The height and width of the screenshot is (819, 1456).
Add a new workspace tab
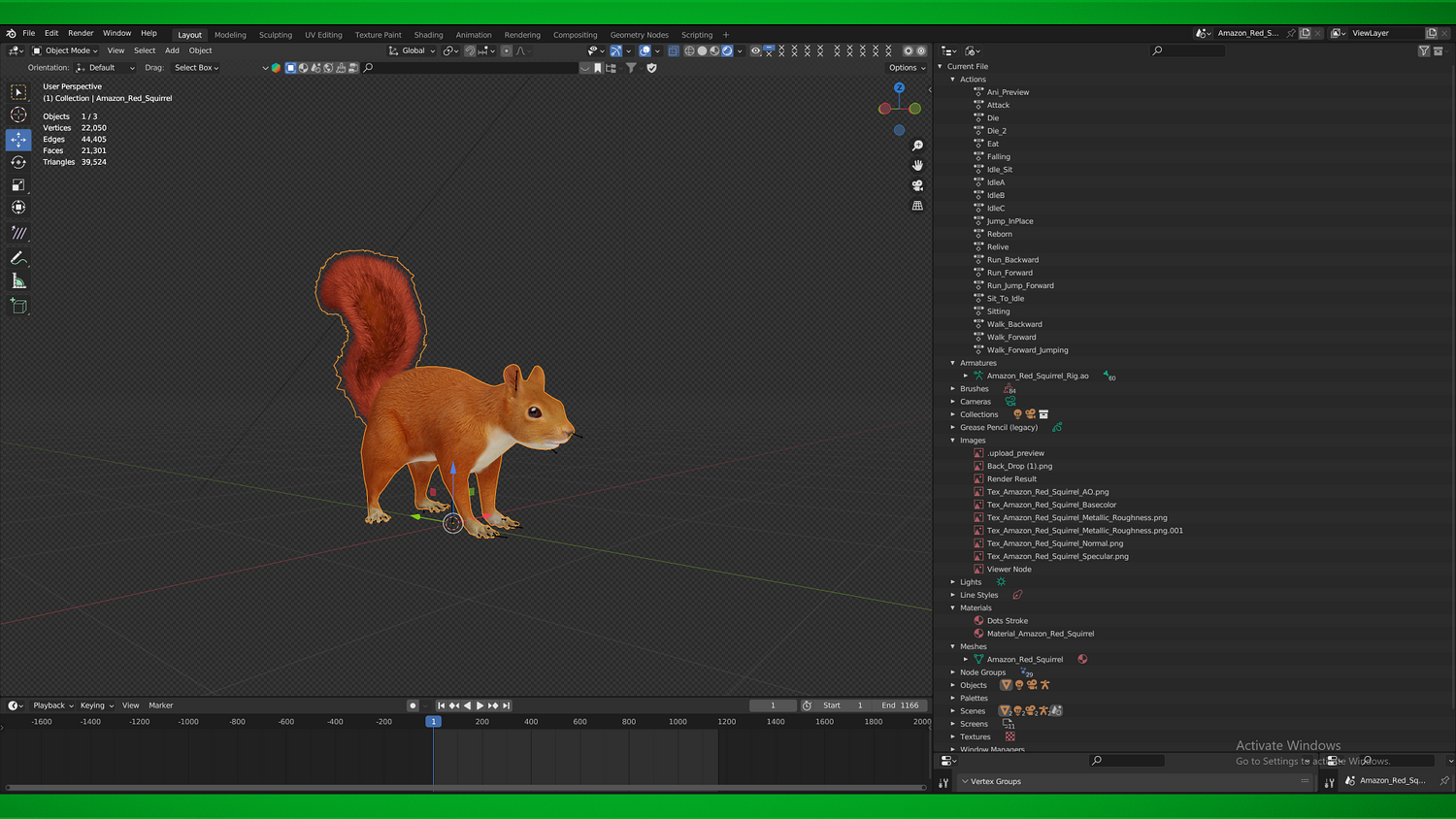pyautogui.click(x=726, y=35)
